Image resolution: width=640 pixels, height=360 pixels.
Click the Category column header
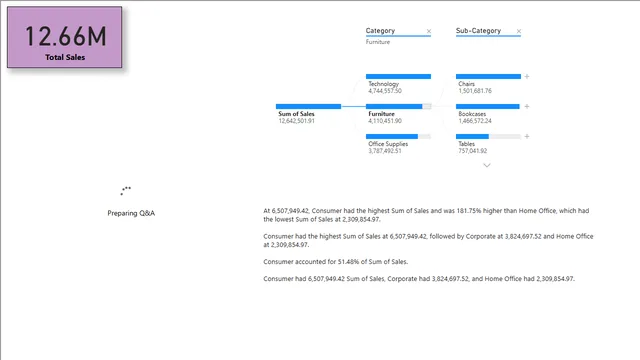tap(380, 31)
